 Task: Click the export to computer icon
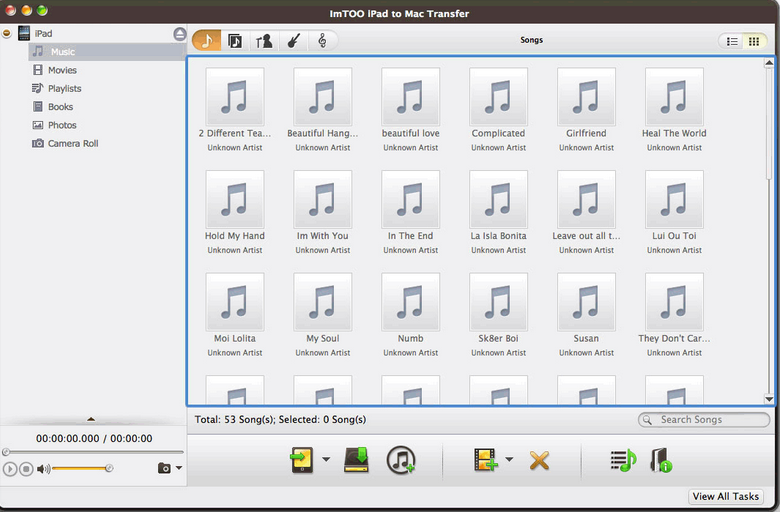click(357, 459)
